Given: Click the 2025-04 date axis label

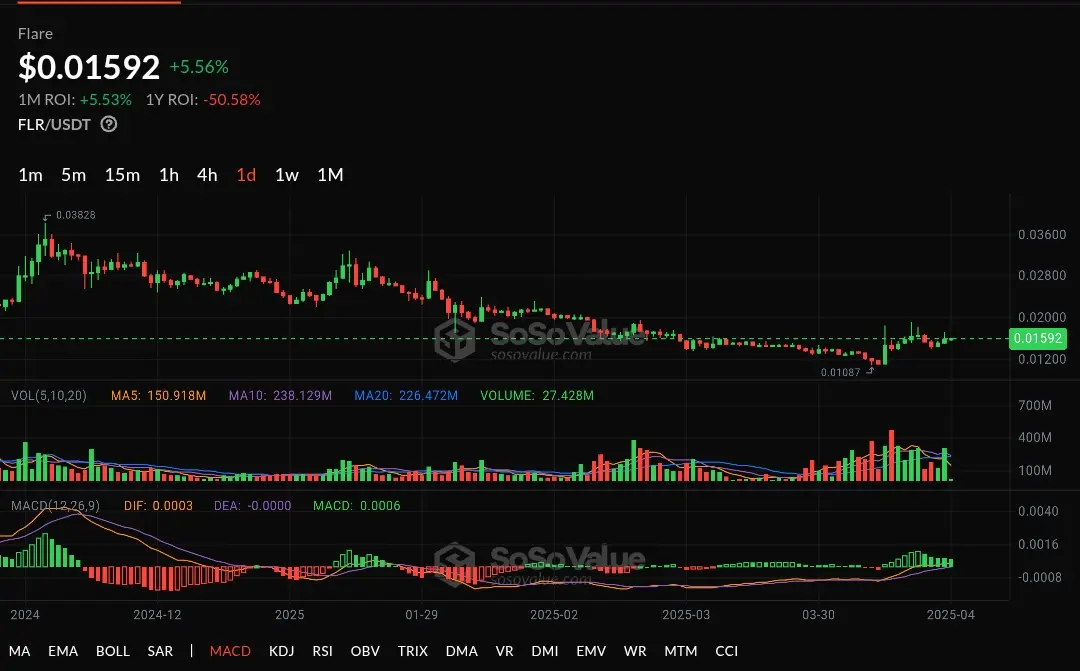Looking at the screenshot, I should point(951,615).
